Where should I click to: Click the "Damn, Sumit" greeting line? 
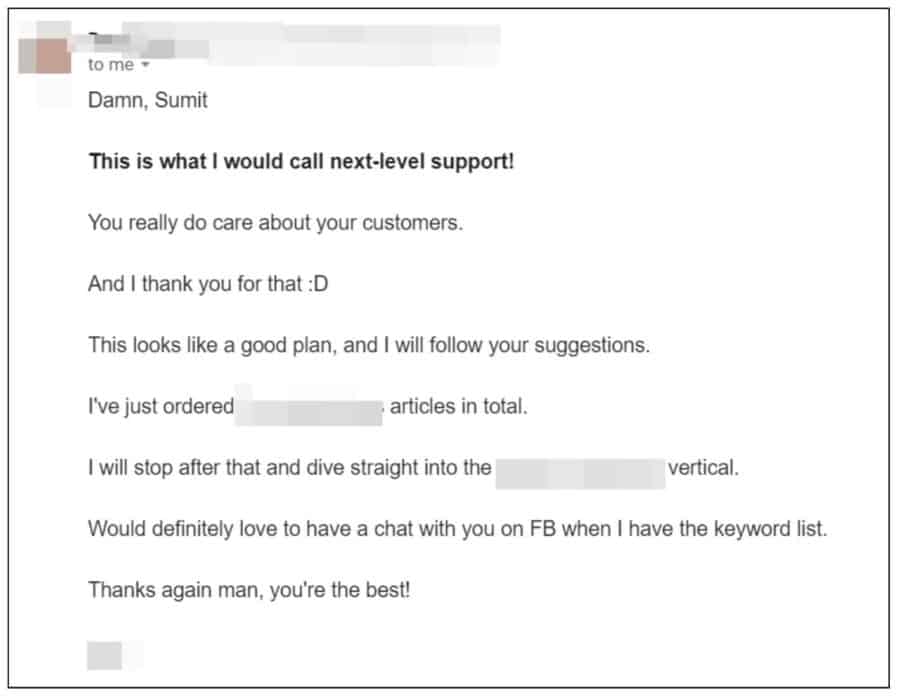[148, 100]
